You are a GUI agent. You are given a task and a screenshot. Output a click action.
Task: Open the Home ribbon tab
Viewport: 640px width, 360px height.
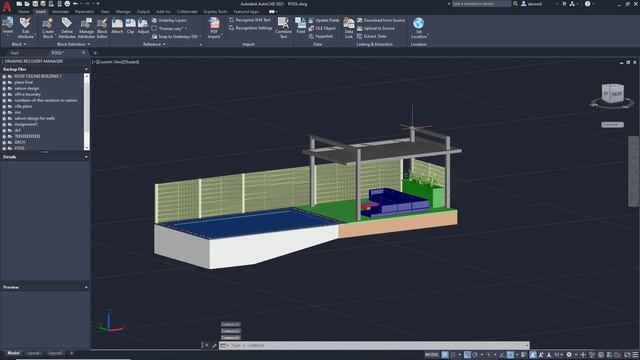24,12
